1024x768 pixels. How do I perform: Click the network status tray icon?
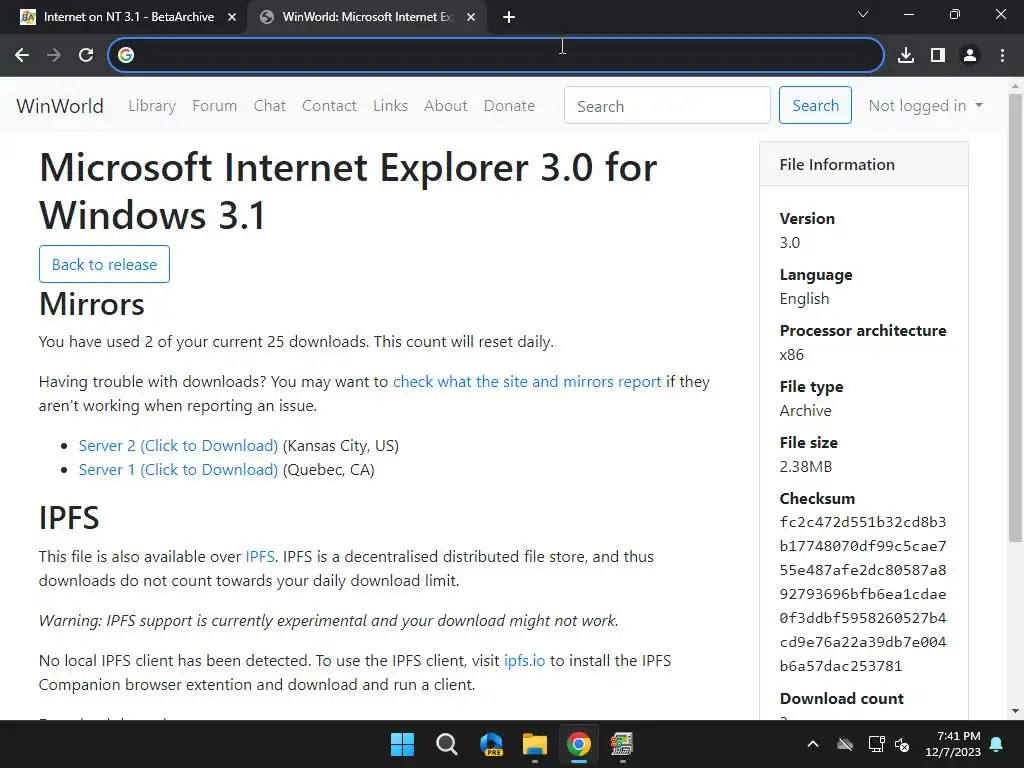click(x=876, y=744)
